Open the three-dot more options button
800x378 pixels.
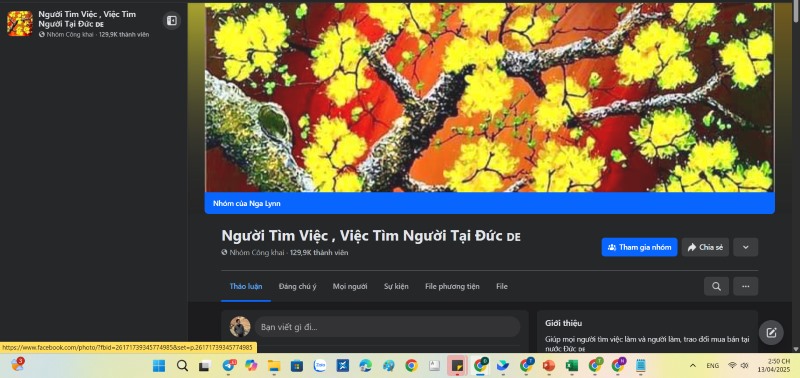(745, 286)
